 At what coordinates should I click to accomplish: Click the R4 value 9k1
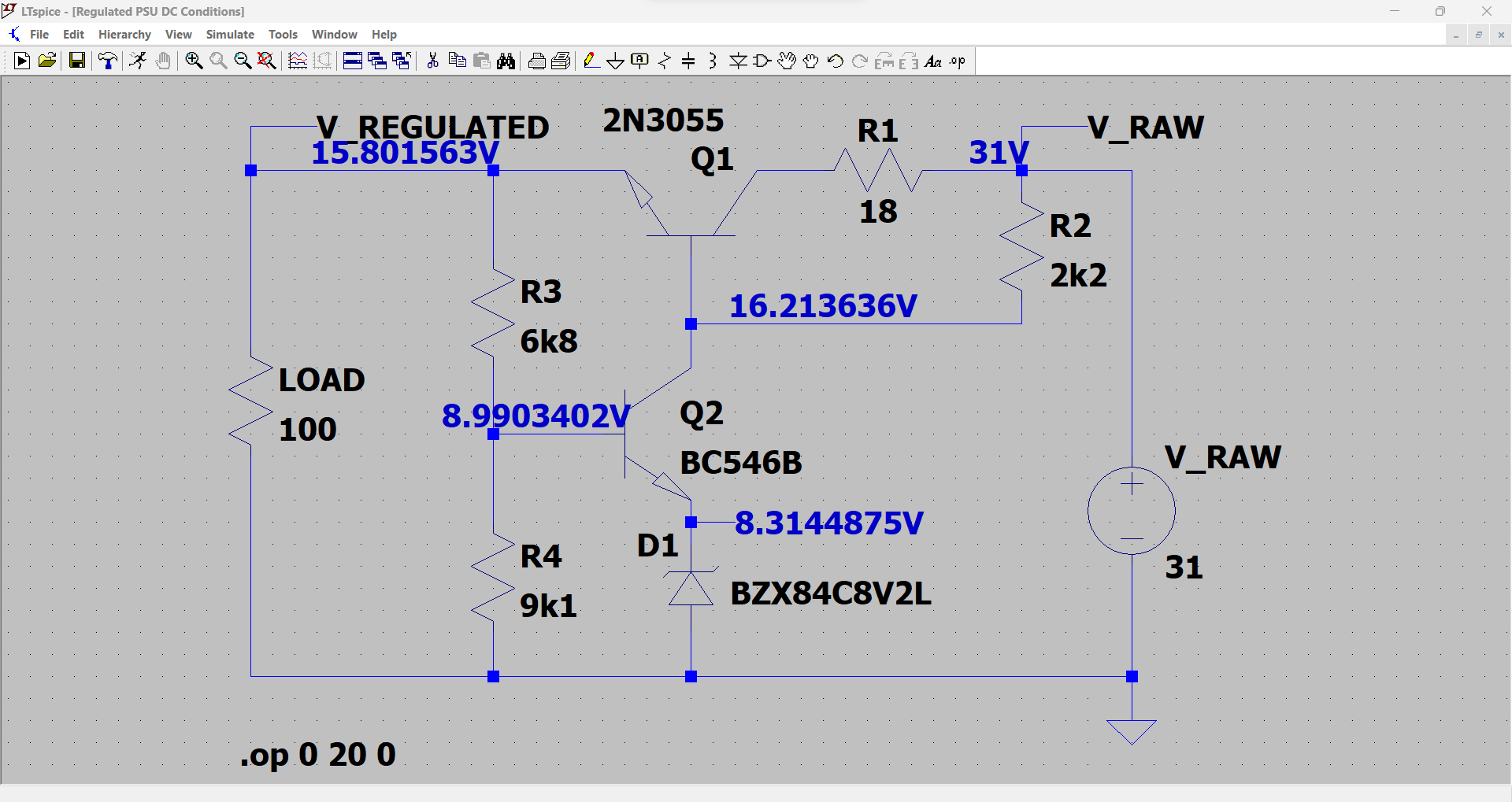(x=549, y=606)
